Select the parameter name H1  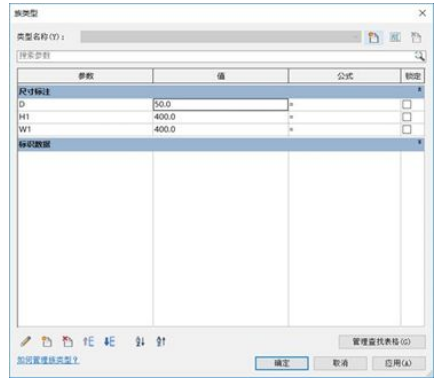tap(24, 117)
